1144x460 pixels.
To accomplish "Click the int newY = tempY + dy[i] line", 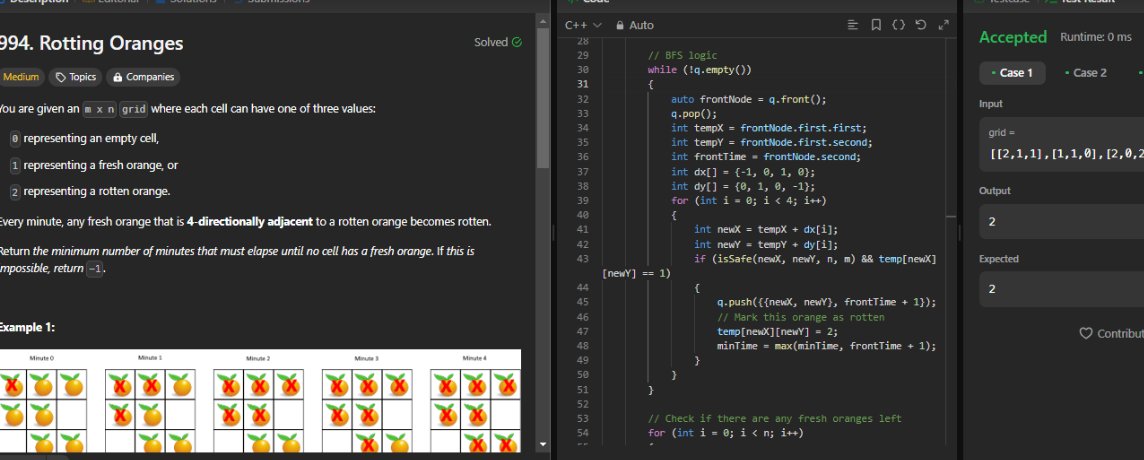I will [x=766, y=245].
